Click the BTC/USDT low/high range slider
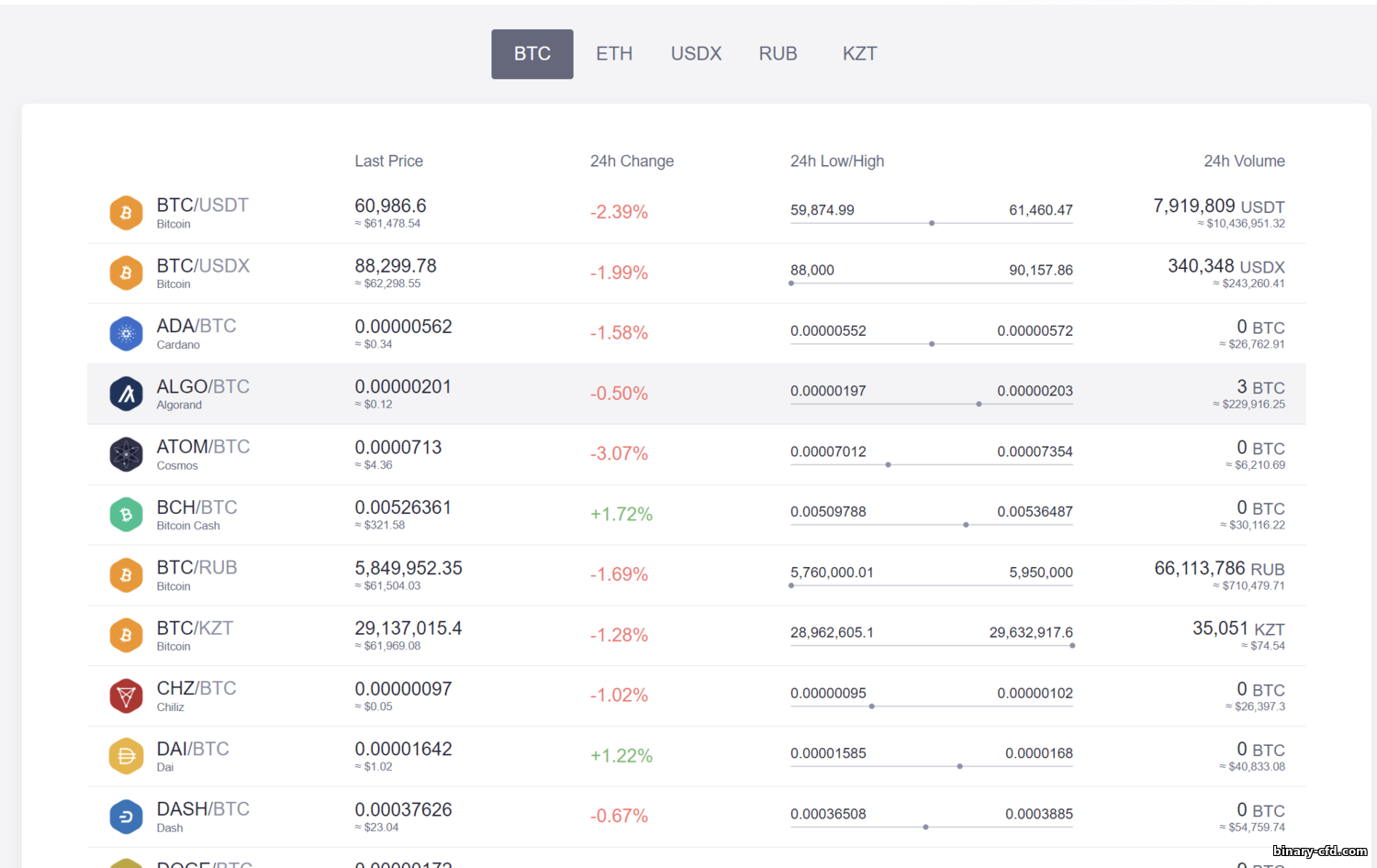The image size is (1377, 868). click(932, 223)
